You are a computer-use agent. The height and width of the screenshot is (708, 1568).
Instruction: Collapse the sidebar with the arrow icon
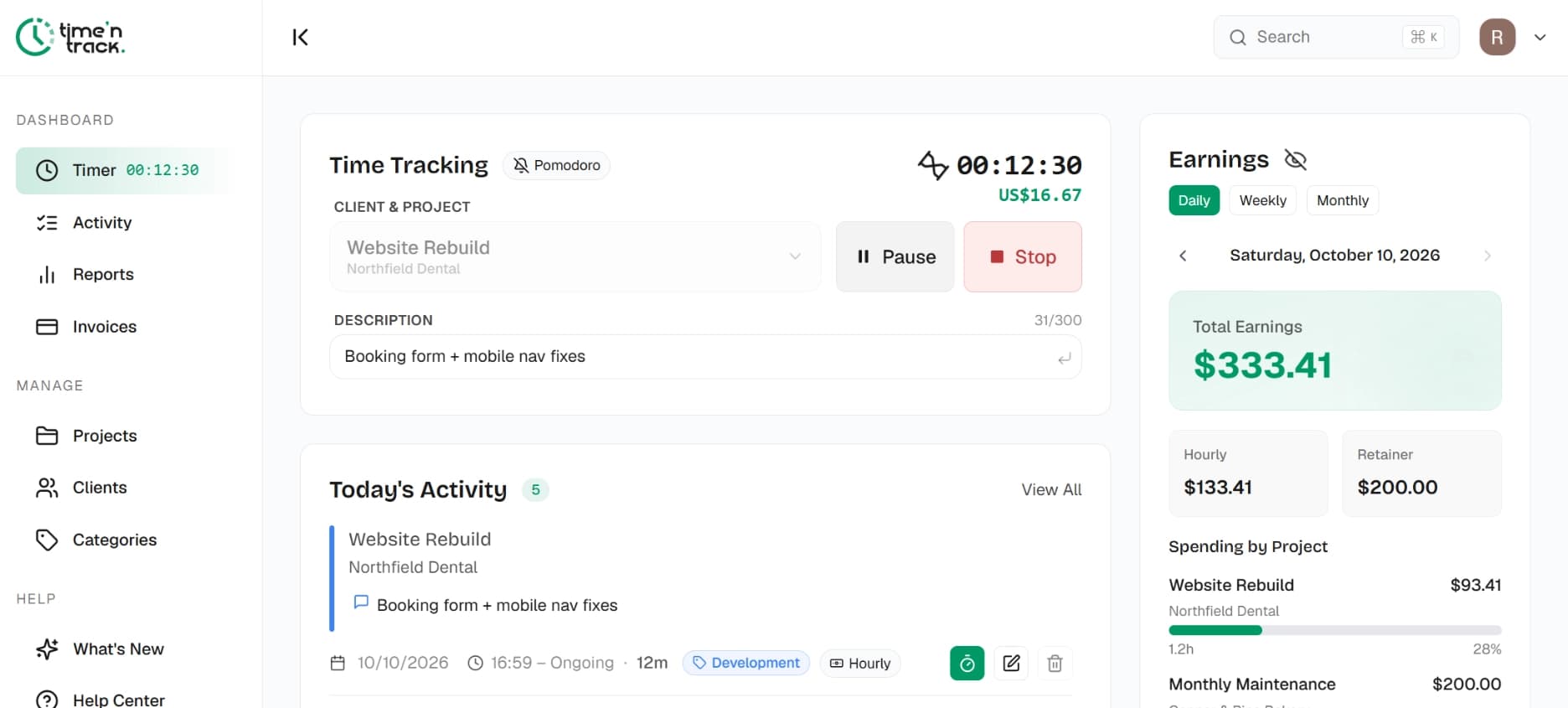click(x=300, y=37)
